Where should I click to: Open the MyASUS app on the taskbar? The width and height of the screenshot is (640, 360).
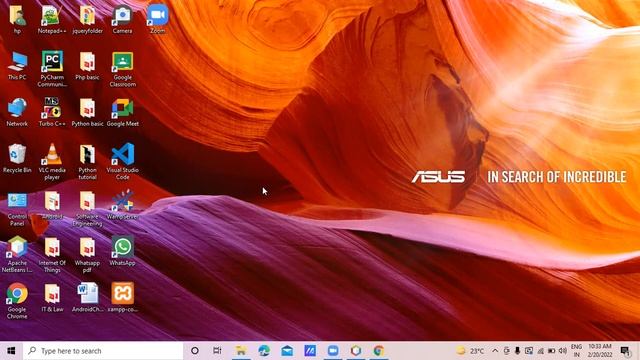click(x=310, y=351)
